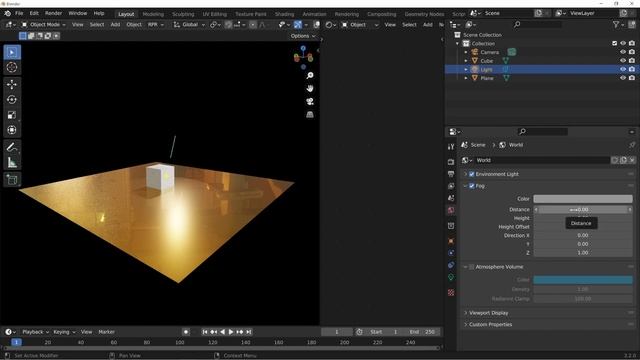Click the outliner filter funnel icon
Screen dimensions: 640x360
[616, 25]
